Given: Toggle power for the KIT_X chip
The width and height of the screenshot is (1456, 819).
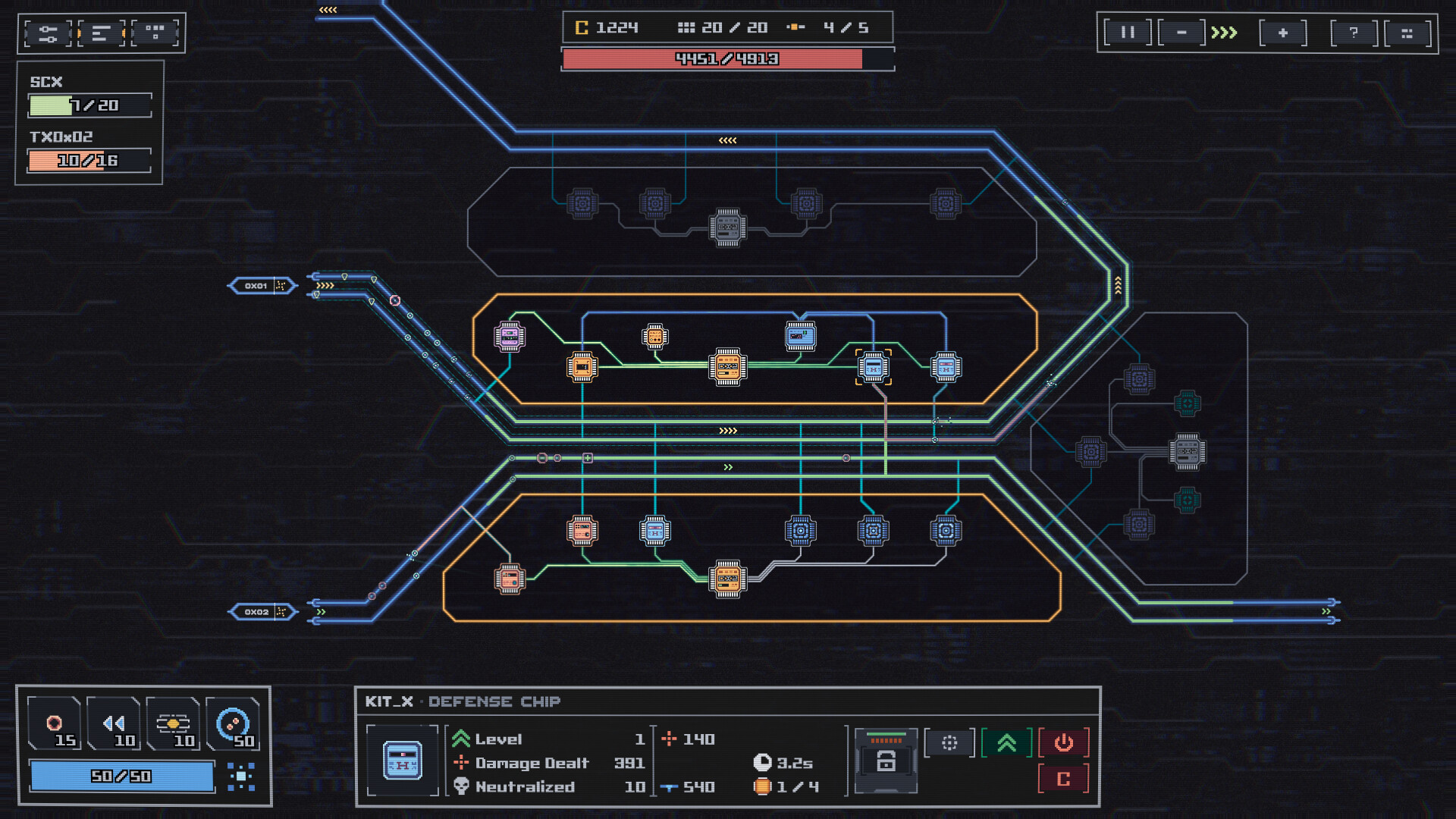Looking at the screenshot, I should (x=1063, y=742).
